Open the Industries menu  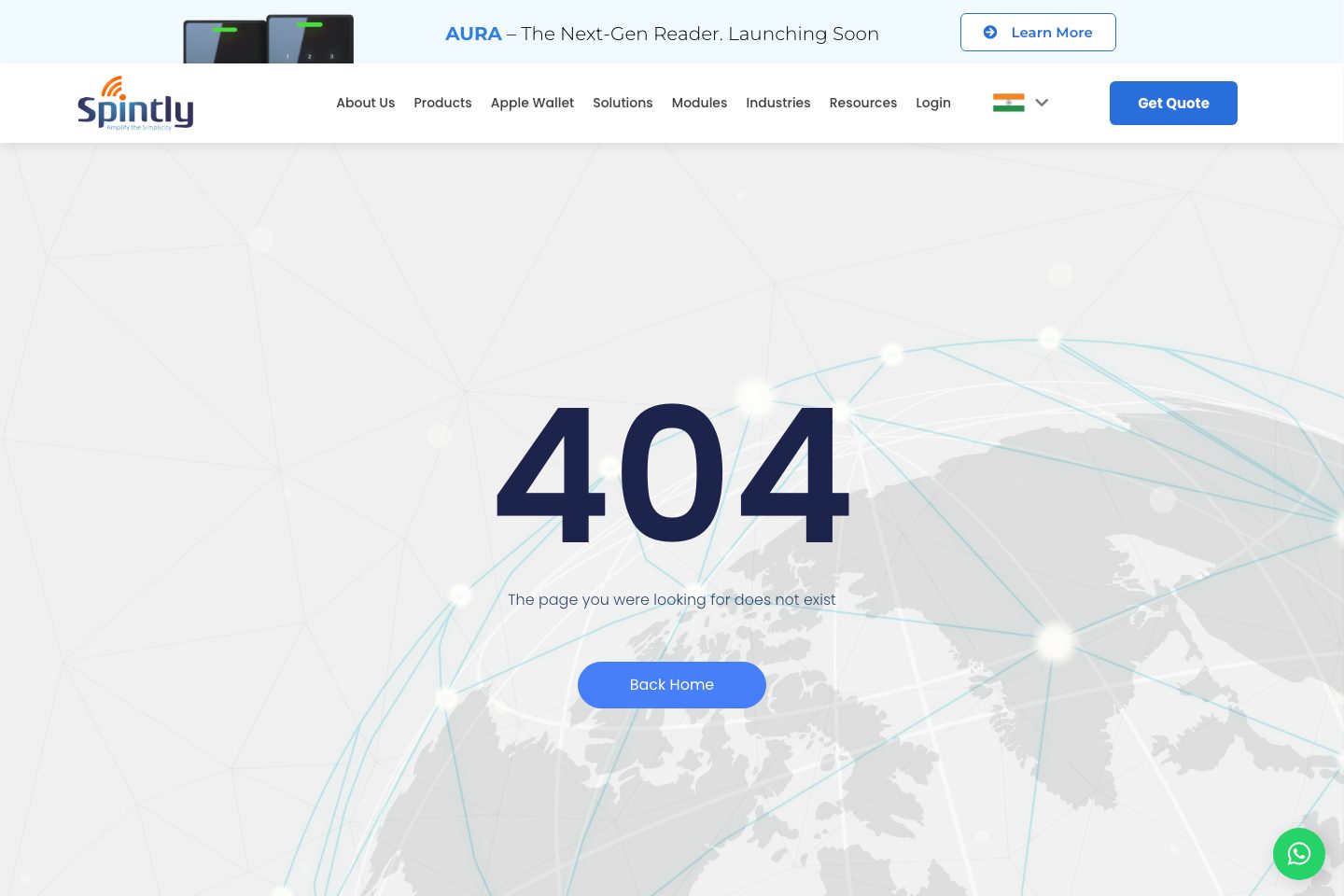coord(777,103)
